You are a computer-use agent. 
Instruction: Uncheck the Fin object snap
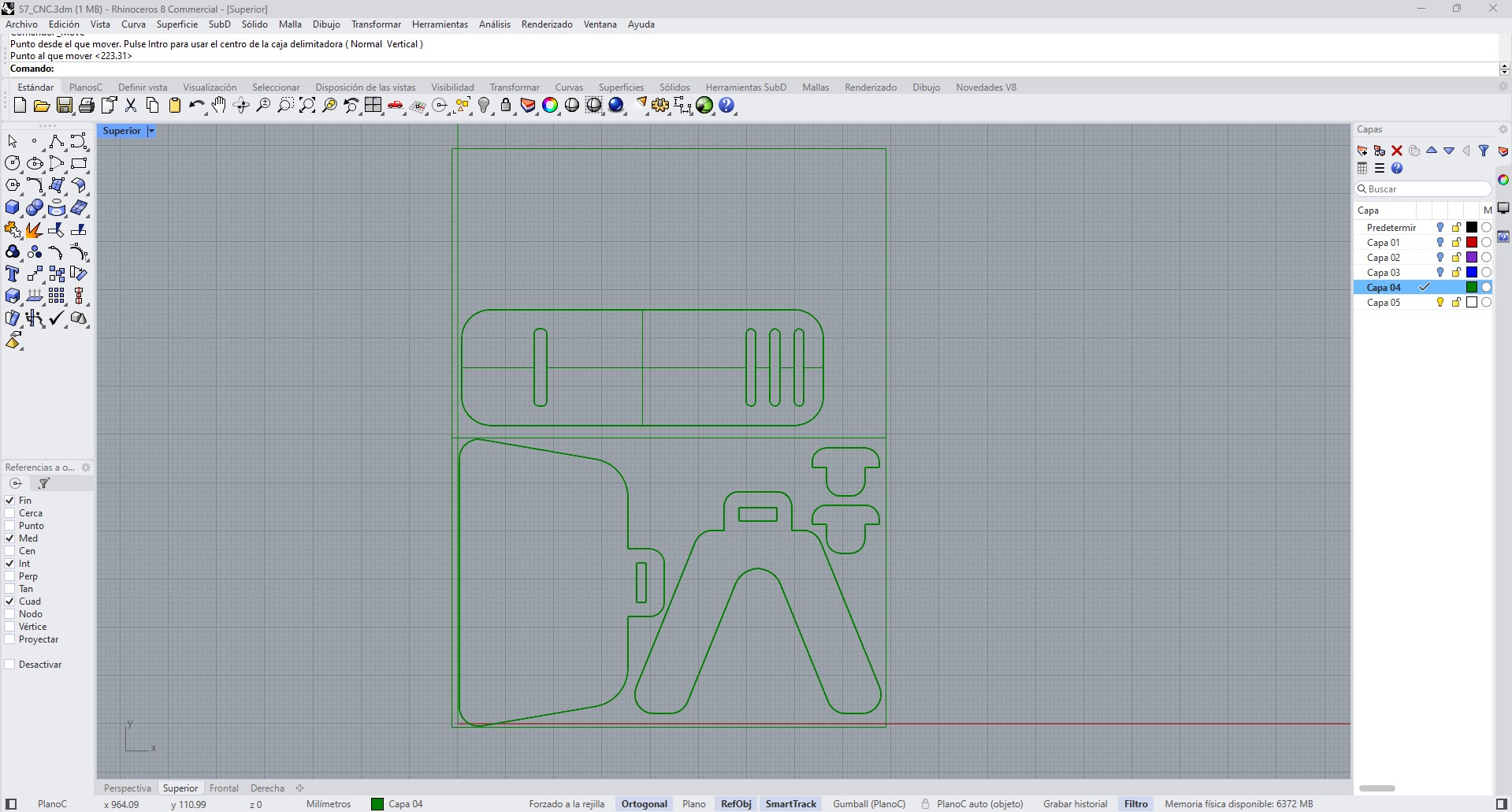pyautogui.click(x=10, y=501)
